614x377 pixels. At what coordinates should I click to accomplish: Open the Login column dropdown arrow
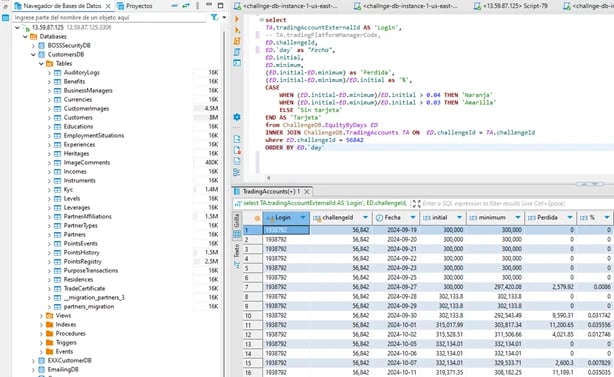pos(303,218)
